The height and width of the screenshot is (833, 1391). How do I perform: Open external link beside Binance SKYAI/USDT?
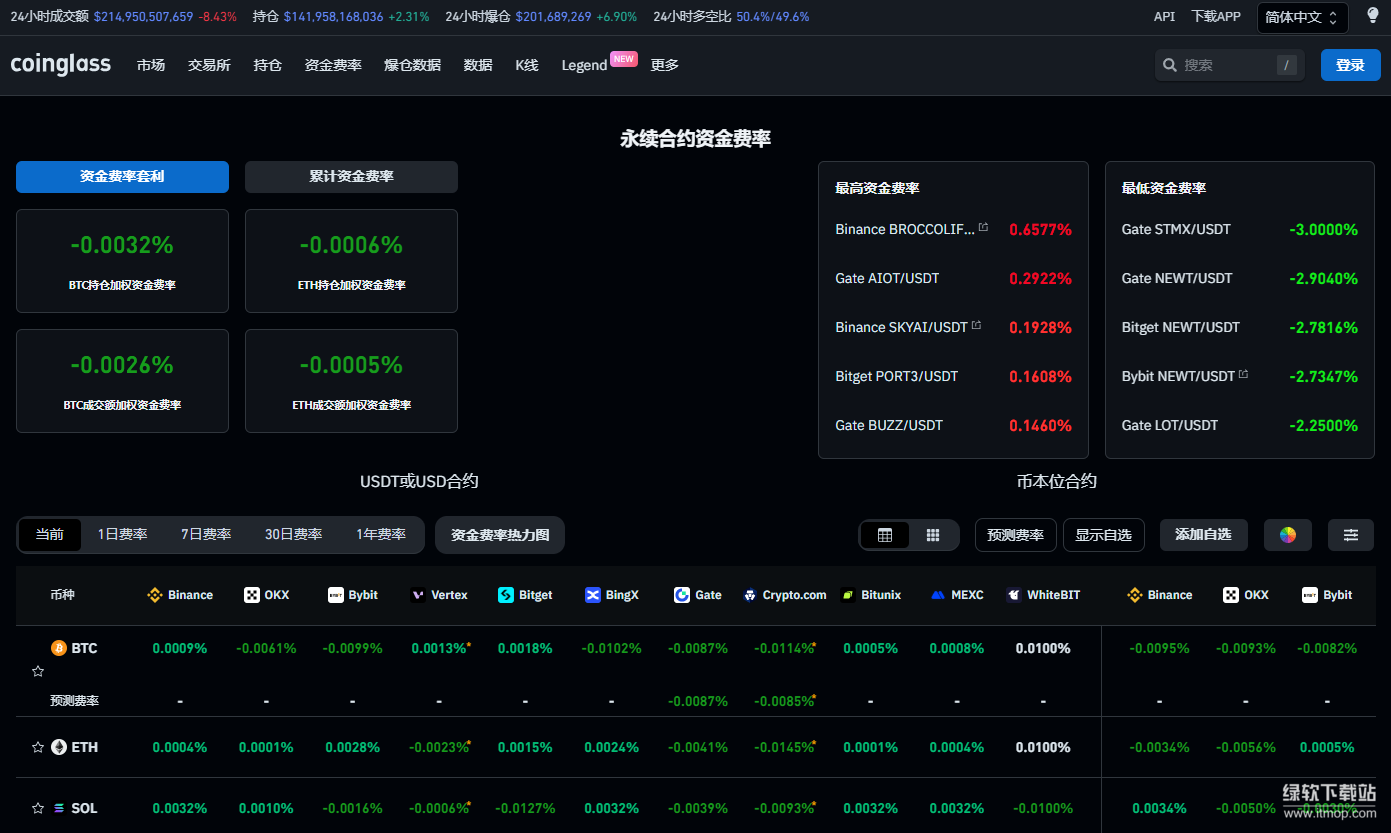point(976,326)
